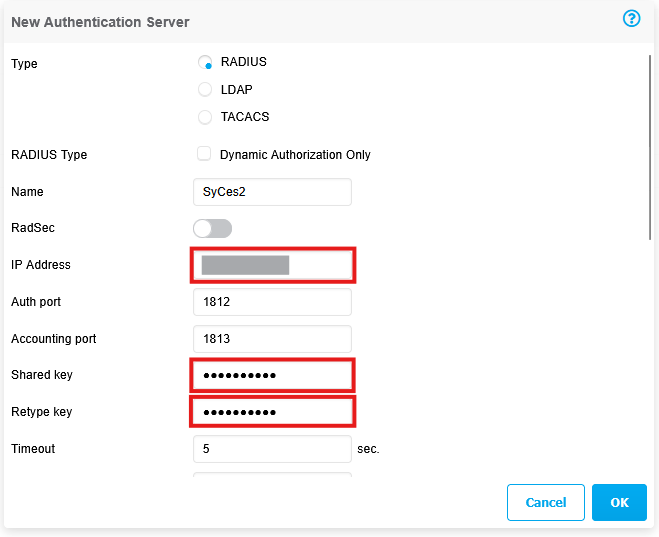Toggle the RadSec switch
The image size is (659, 537).
pyautogui.click(x=212, y=229)
